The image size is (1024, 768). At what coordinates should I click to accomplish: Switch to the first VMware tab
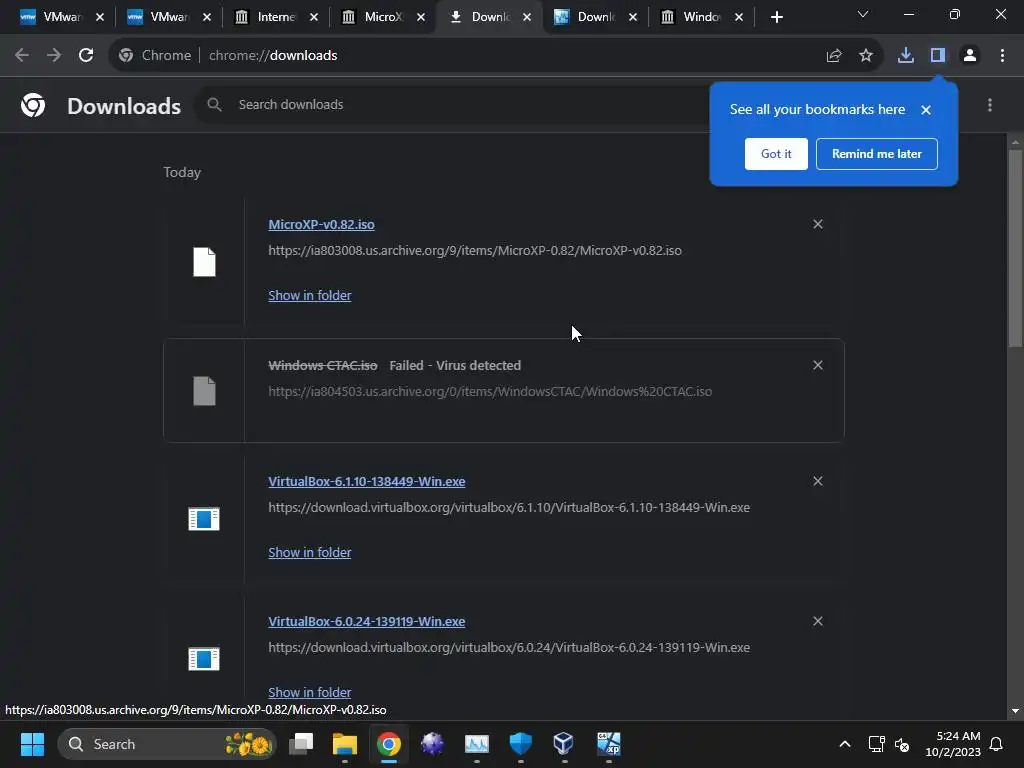tap(62, 17)
